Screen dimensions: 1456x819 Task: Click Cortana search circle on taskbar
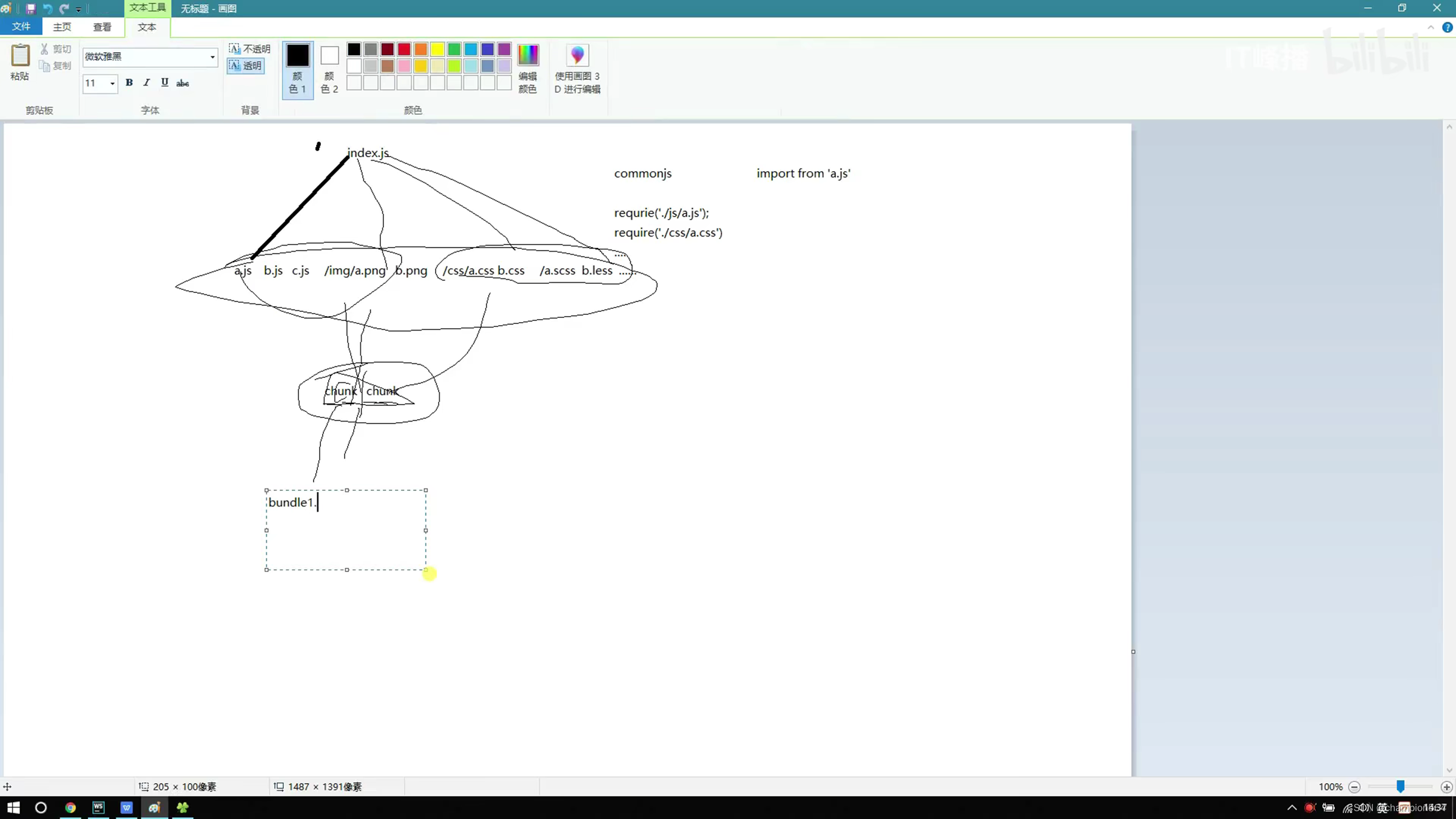coord(41,807)
